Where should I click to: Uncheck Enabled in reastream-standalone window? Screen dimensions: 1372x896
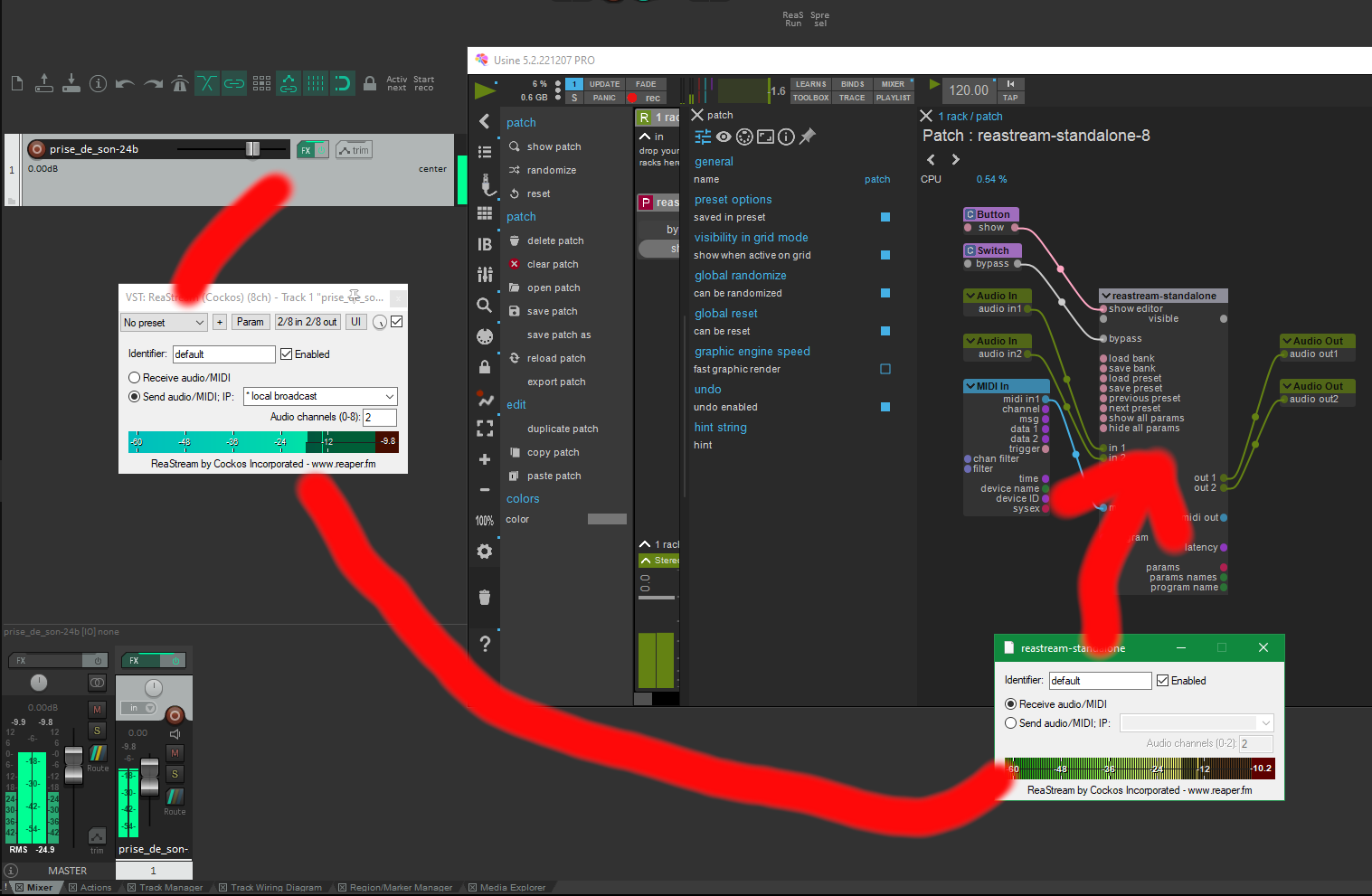(1163, 681)
